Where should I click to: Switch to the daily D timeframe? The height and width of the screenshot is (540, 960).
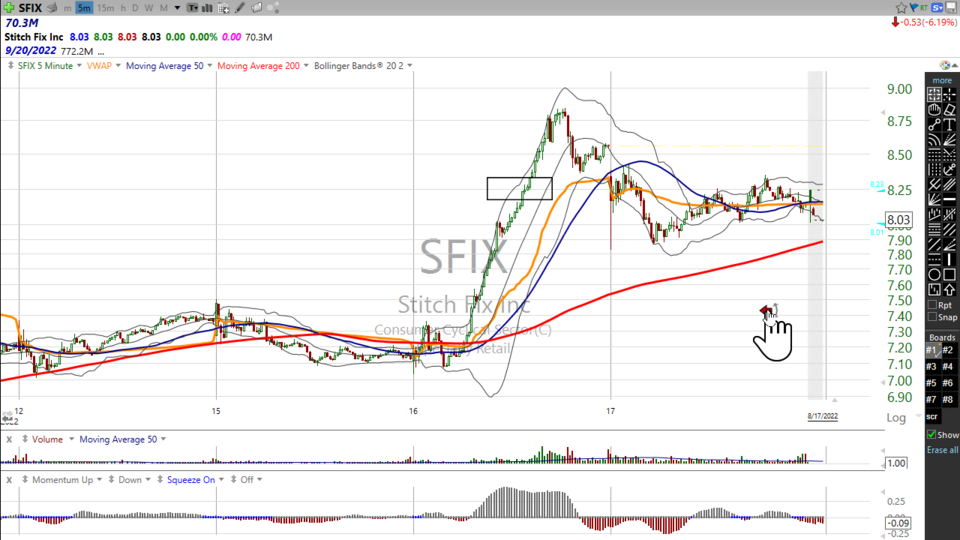(x=134, y=8)
